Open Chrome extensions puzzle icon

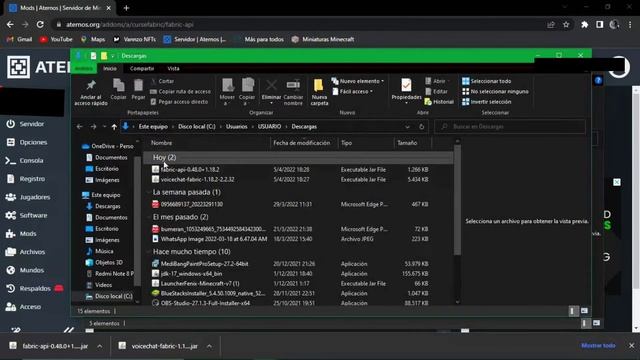coord(584,24)
